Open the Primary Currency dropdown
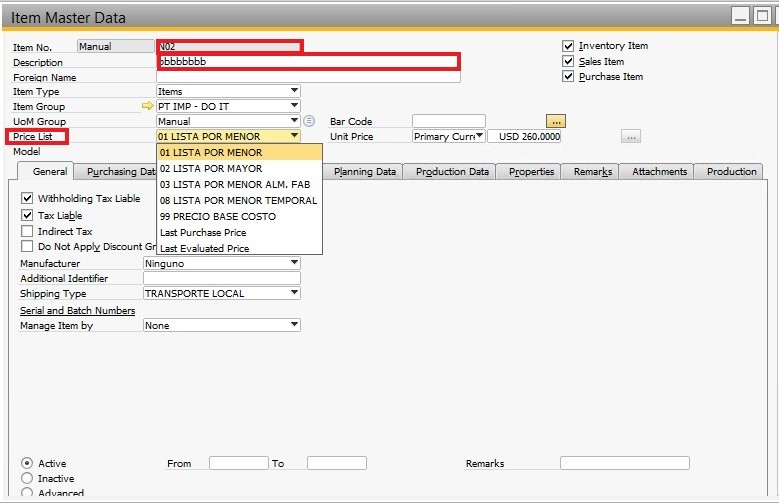 point(479,136)
